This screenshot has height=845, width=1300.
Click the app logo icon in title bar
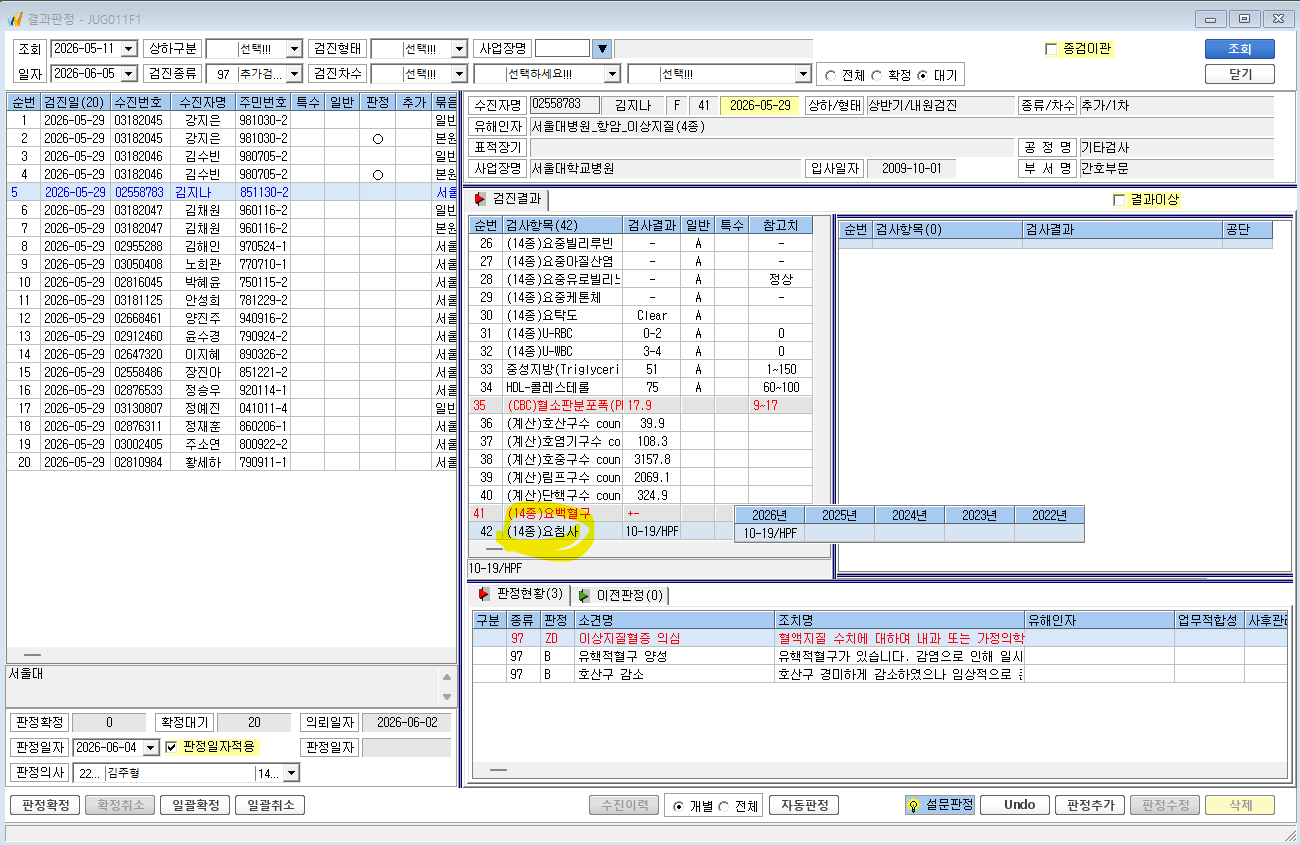(x=16, y=17)
